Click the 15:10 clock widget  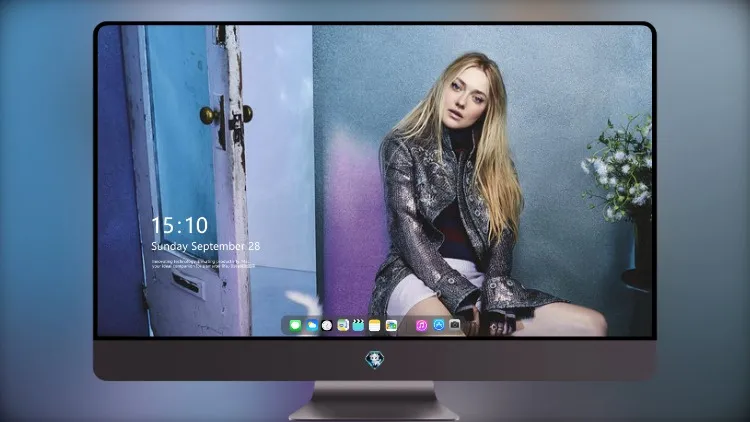click(x=180, y=225)
